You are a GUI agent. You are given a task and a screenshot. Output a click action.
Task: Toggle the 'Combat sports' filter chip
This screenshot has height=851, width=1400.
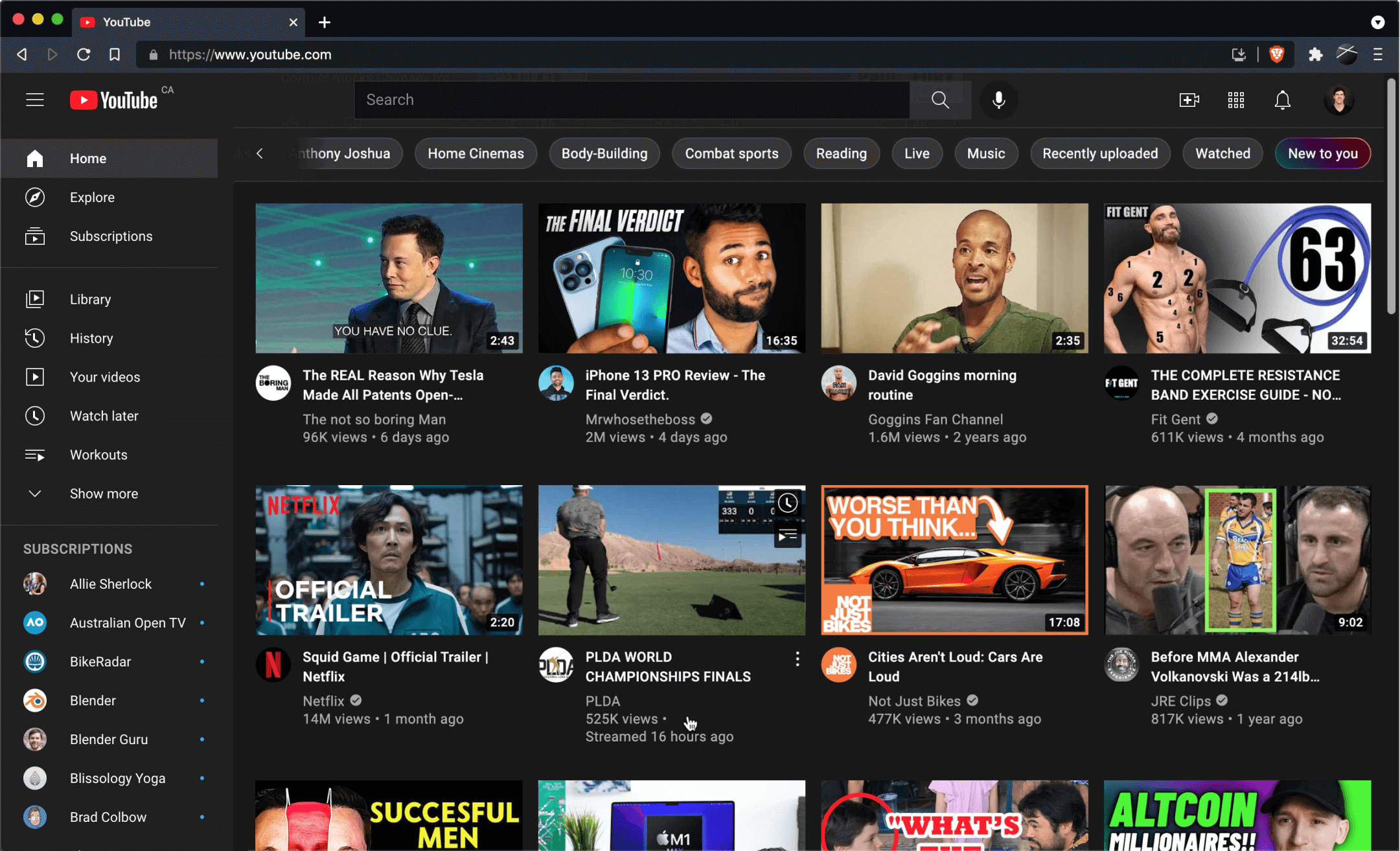coord(731,153)
